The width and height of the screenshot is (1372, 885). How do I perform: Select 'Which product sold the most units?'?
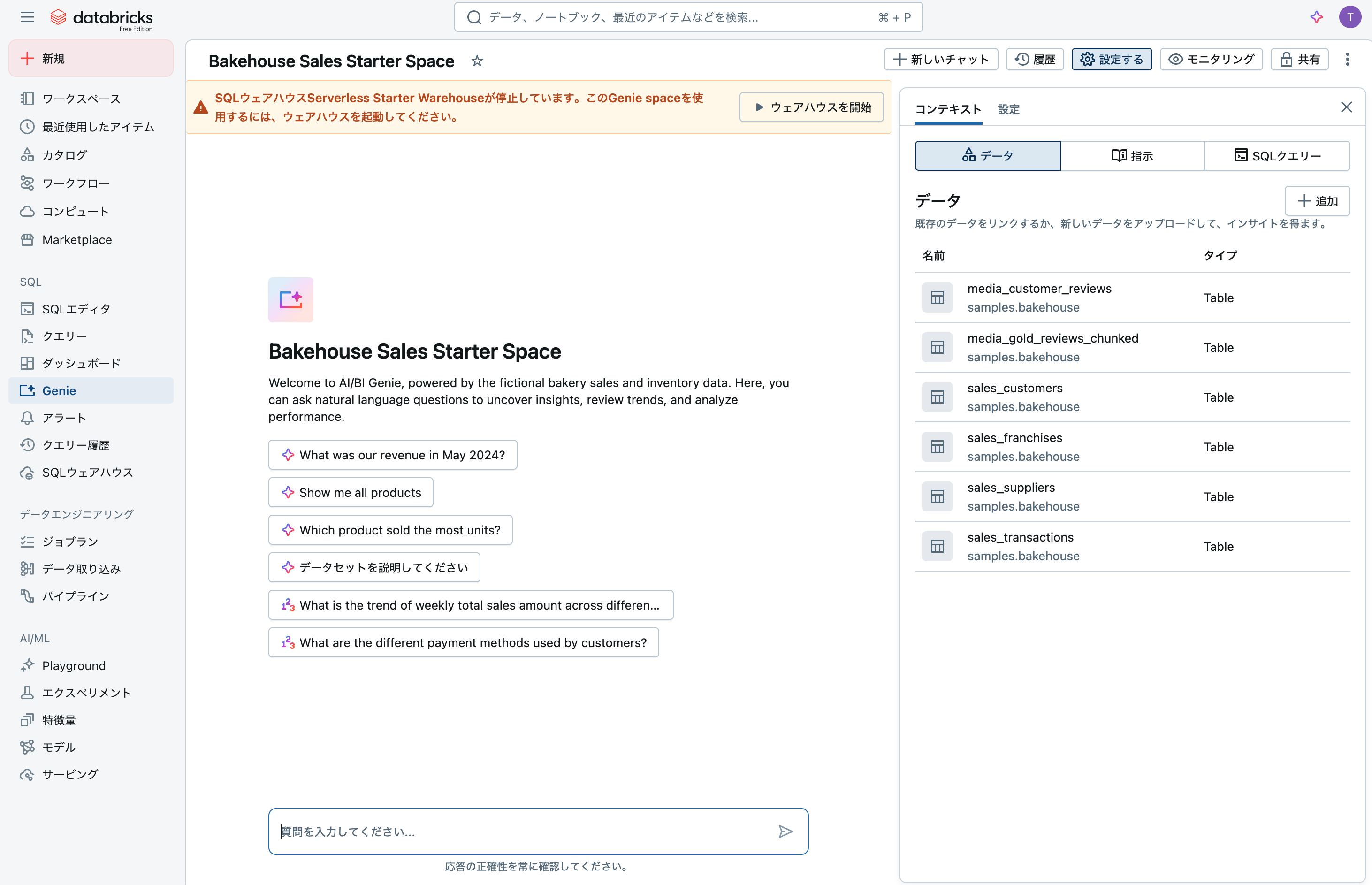click(x=390, y=530)
